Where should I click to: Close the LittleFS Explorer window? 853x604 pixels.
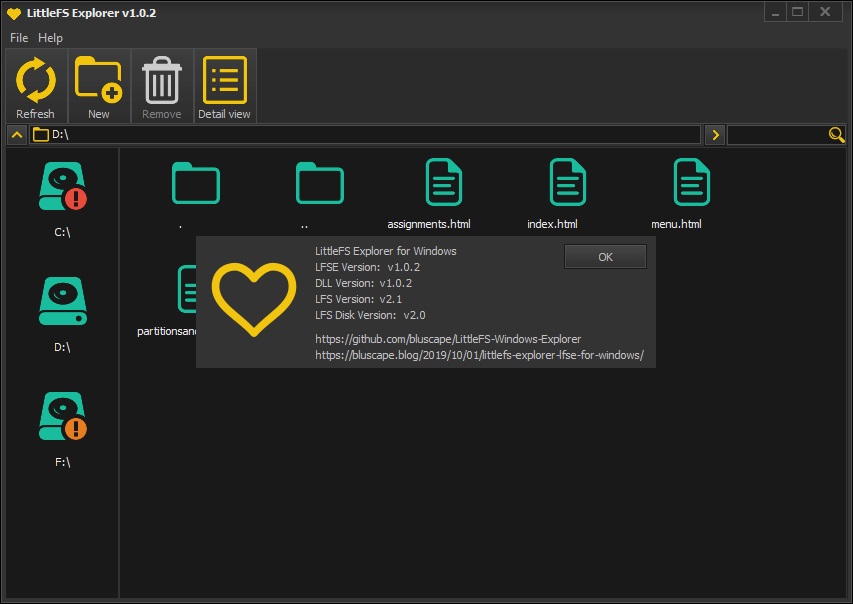tap(825, 12)
